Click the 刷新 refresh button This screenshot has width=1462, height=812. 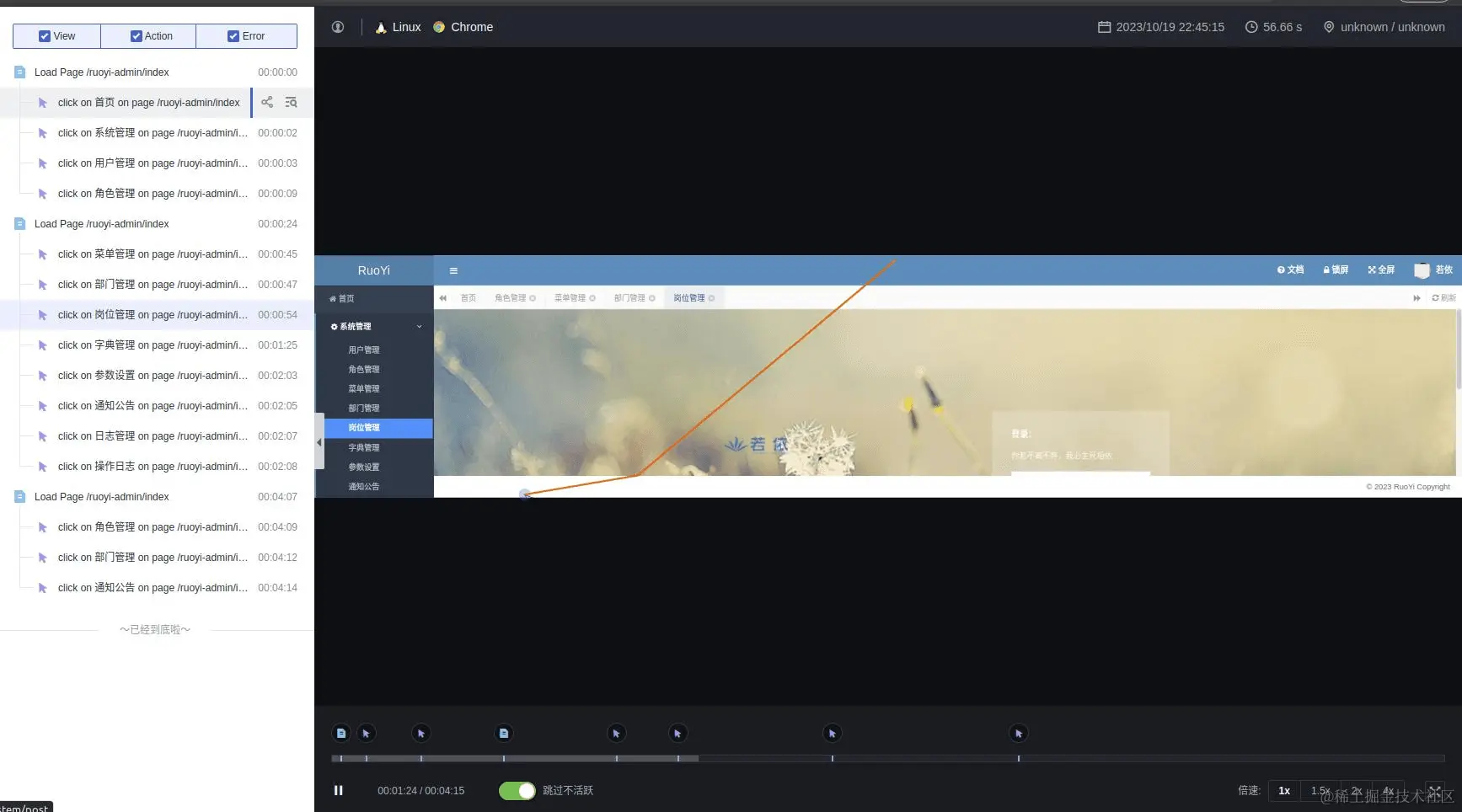[1443, 298]
